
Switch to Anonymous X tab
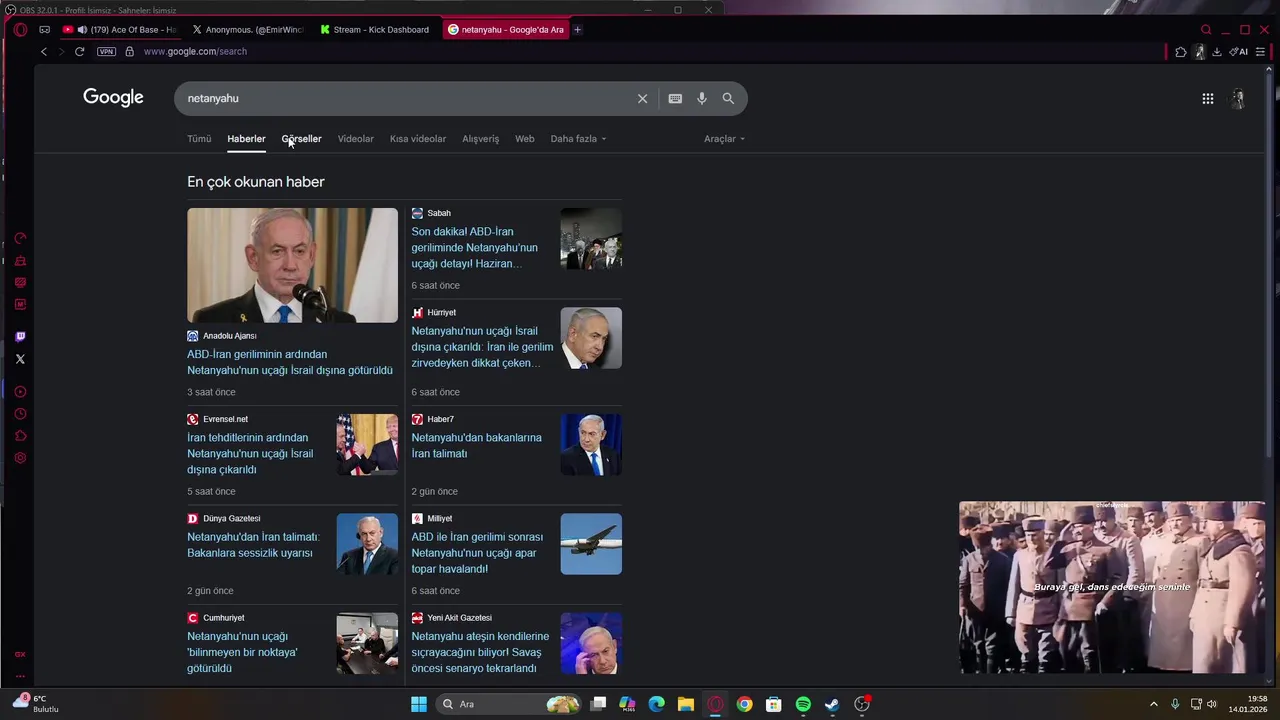(x=248, y=30)
